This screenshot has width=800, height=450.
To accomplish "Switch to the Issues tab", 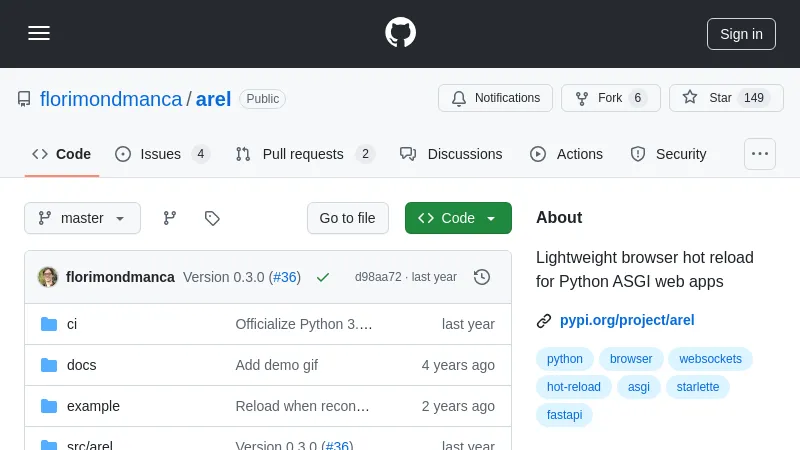I will 161,154.
